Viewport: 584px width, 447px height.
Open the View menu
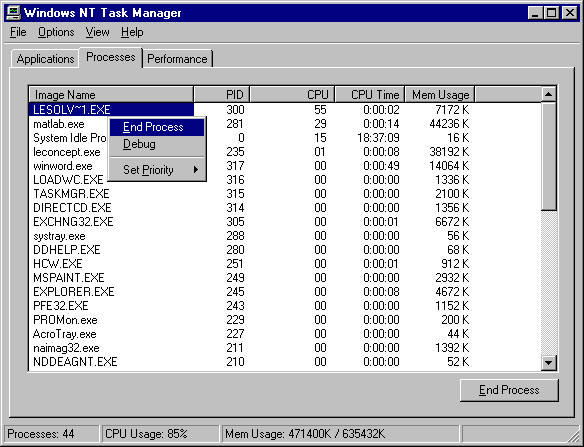tap(97, 32)
